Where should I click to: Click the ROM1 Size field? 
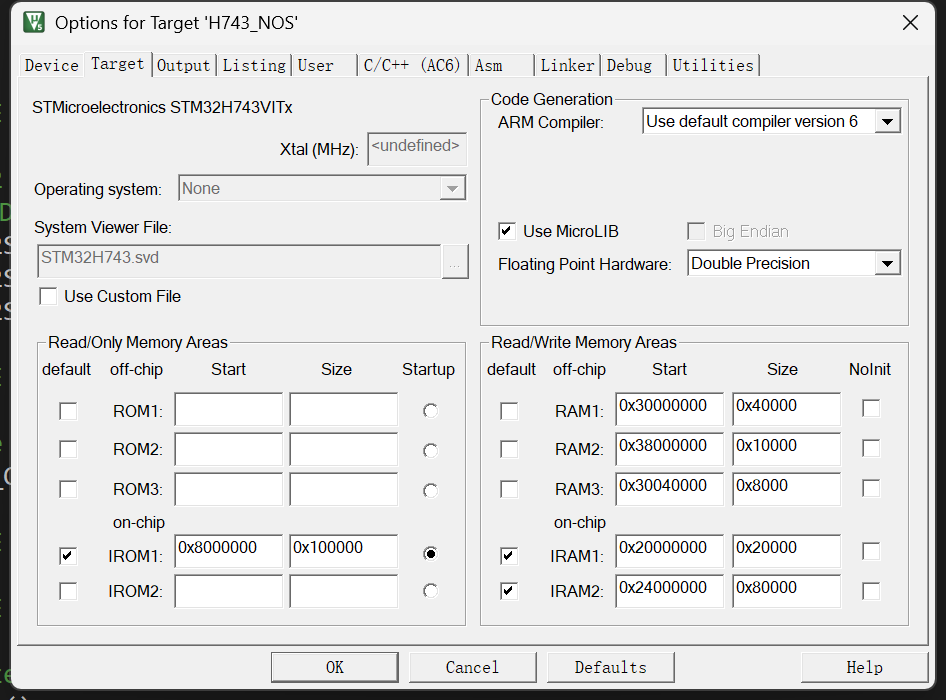pyautogui.click(x=344, y=409)
